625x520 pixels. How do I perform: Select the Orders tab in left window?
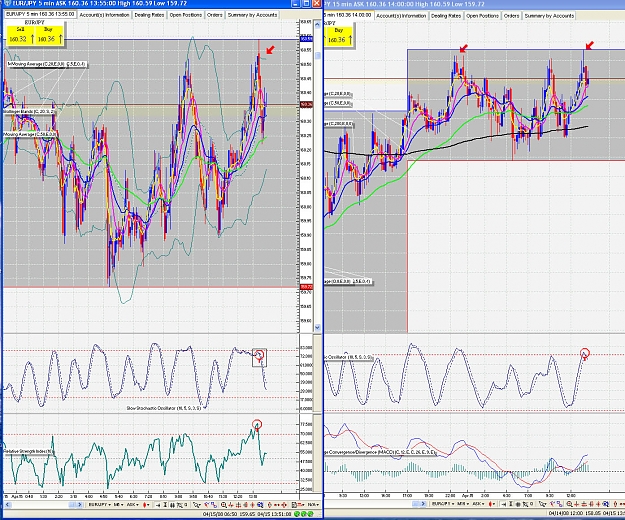point(214,15)
